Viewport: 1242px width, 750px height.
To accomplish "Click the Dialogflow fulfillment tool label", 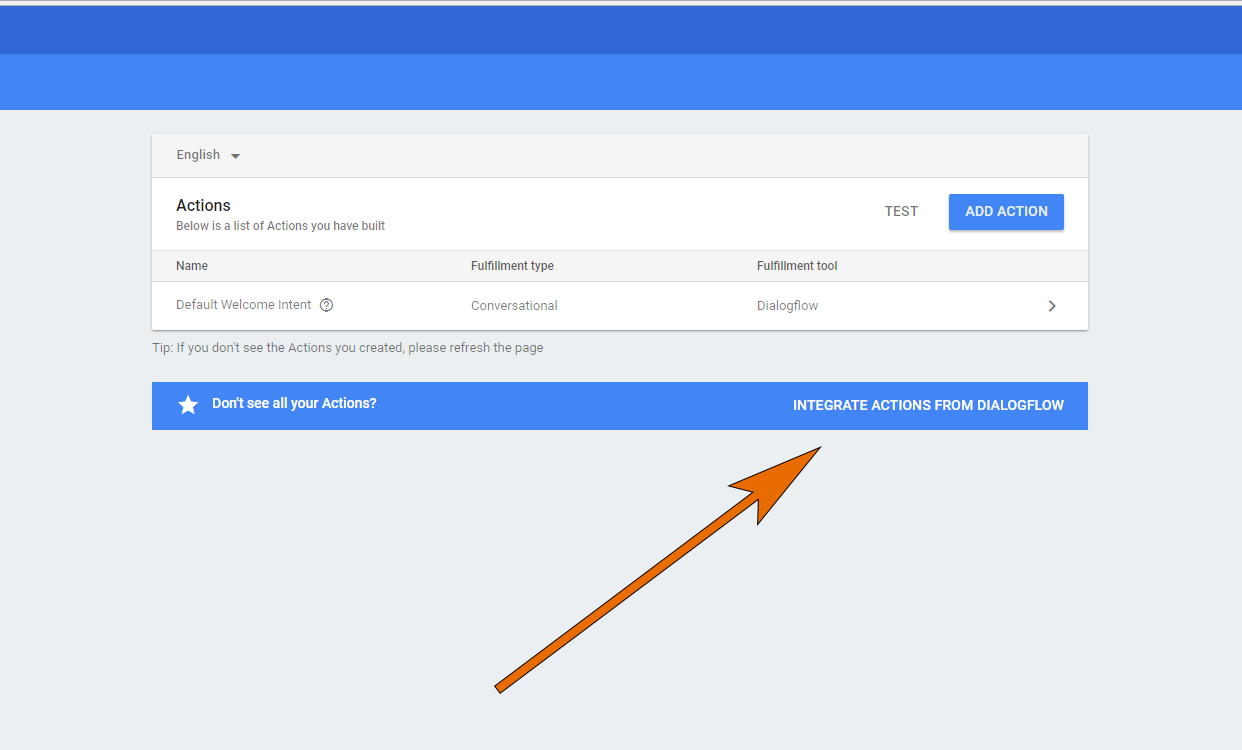I will [787, 305].
